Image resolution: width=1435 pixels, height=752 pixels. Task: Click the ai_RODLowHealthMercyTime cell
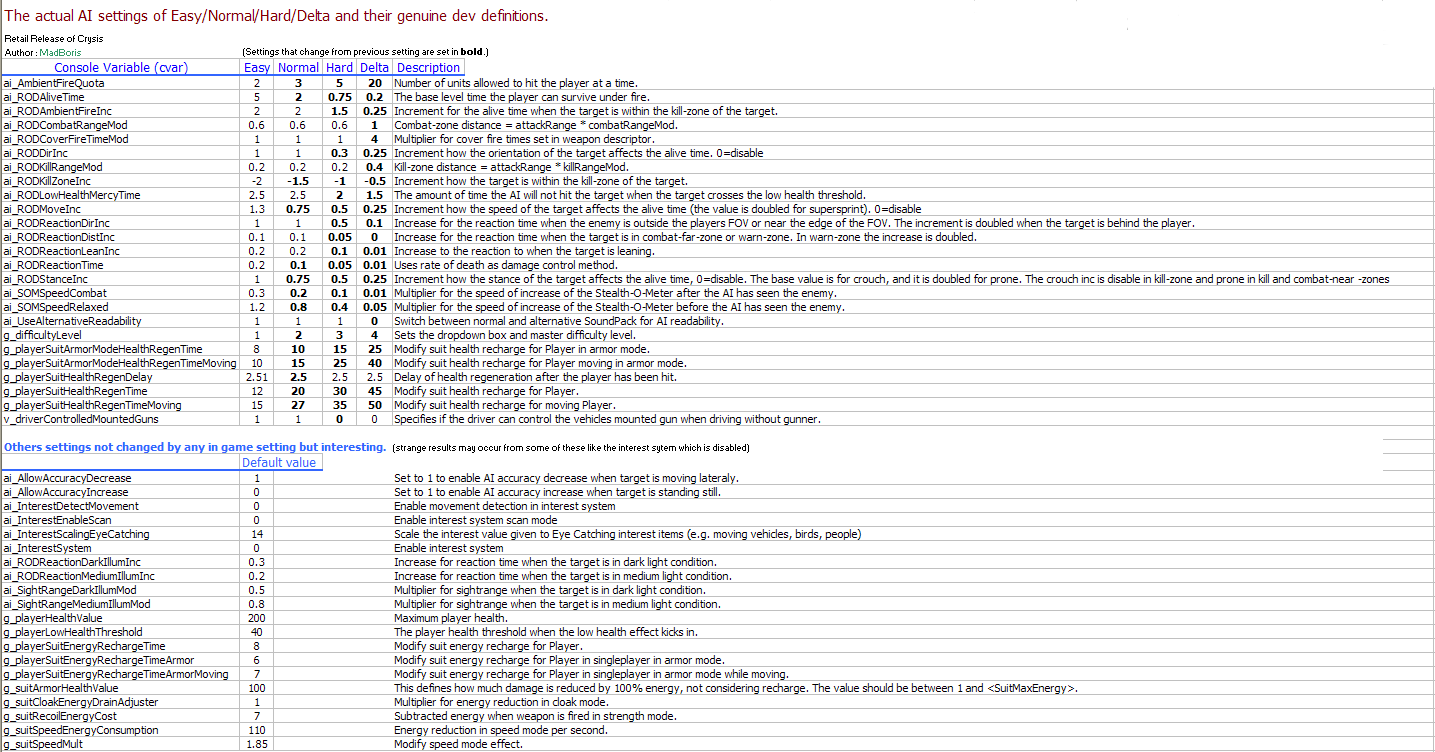121,195
